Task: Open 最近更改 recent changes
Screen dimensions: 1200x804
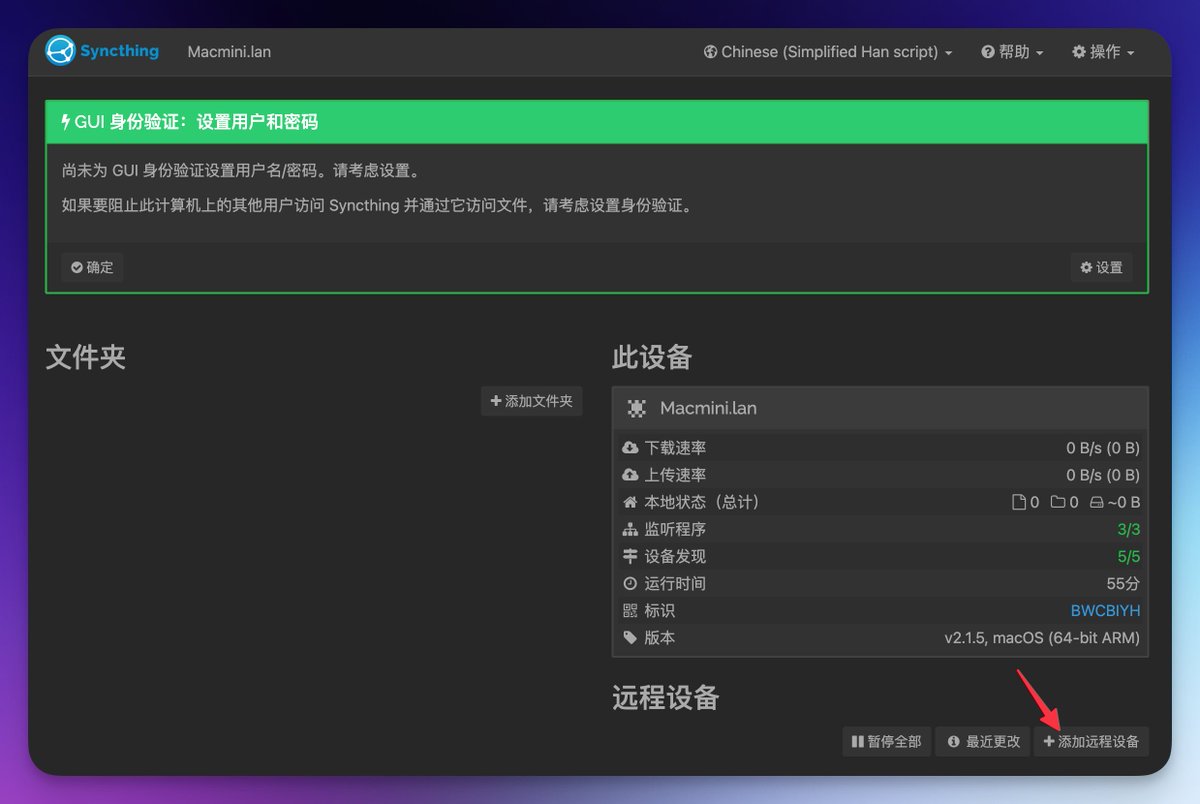Action: (x=983, y=741)
